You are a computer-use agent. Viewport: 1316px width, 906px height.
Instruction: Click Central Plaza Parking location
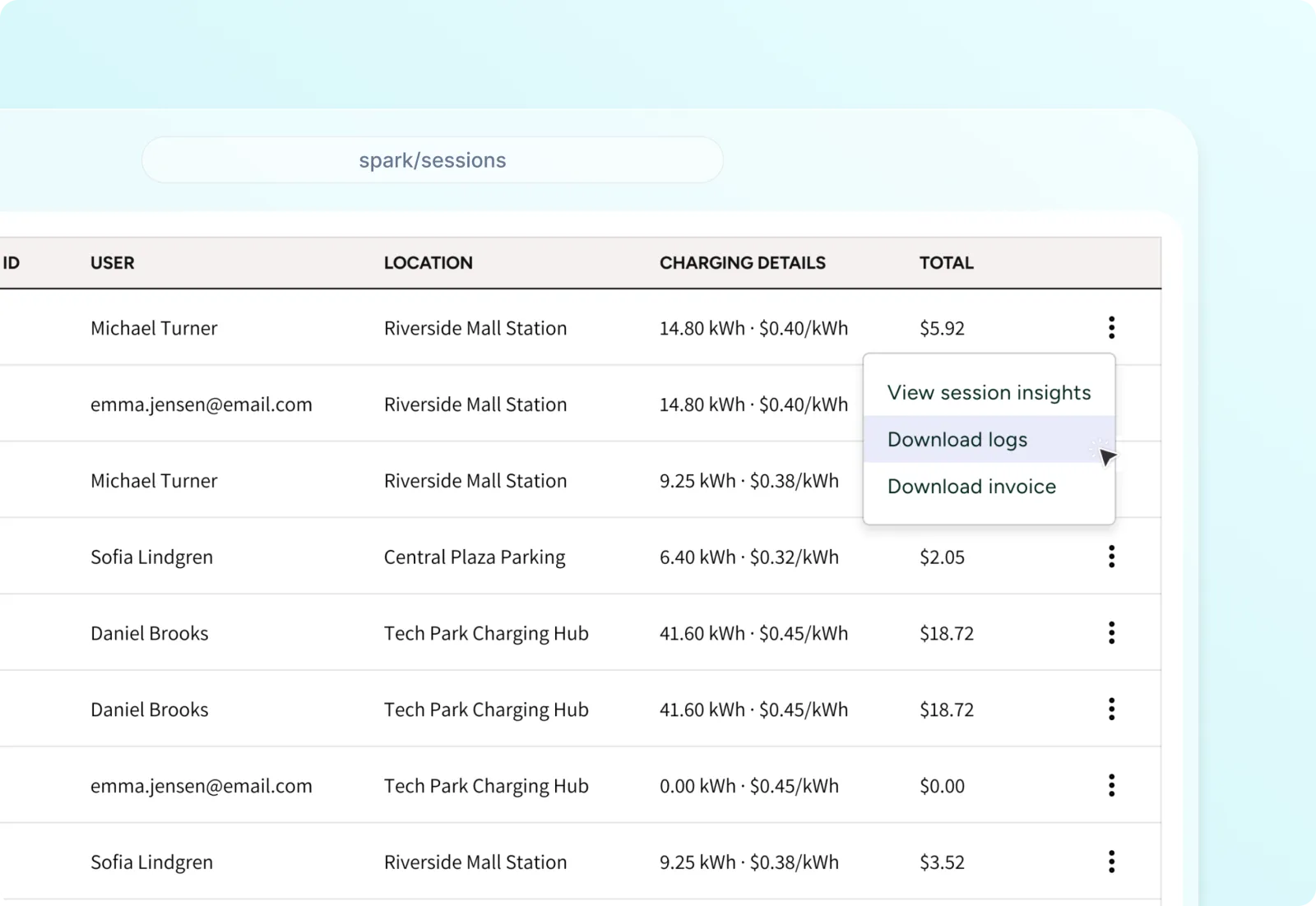coord(475,557)
